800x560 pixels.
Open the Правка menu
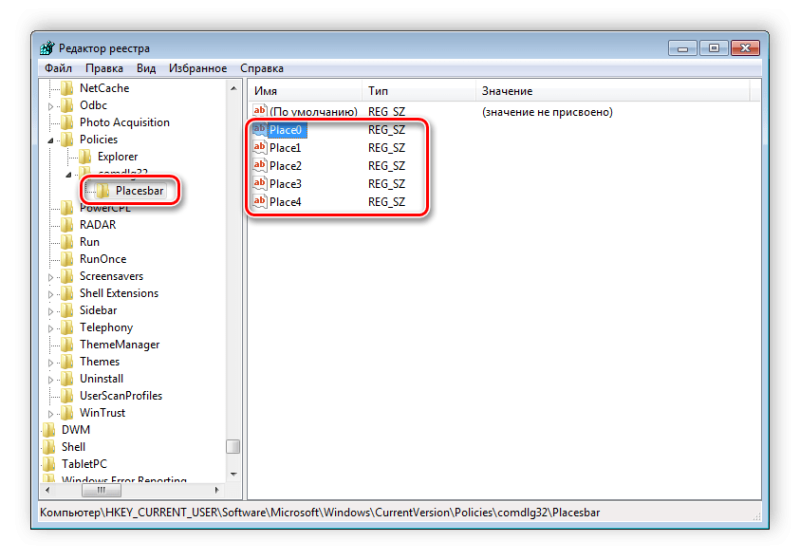[x=104, y=68]
